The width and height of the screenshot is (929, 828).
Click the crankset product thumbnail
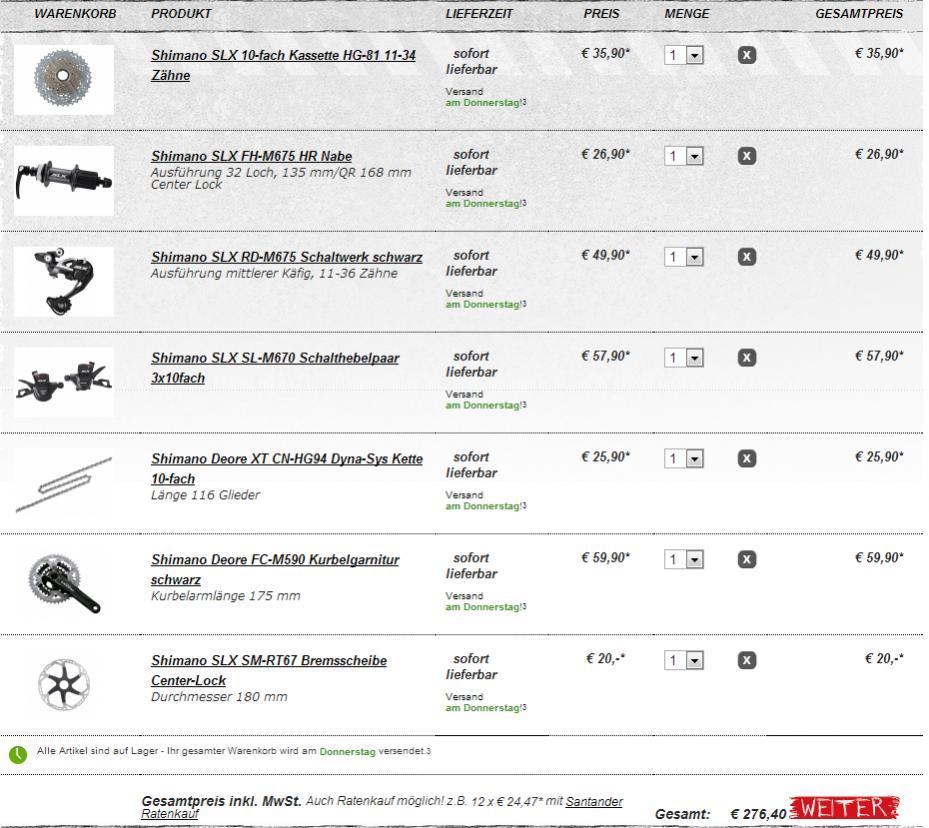(x=63, y=583)
